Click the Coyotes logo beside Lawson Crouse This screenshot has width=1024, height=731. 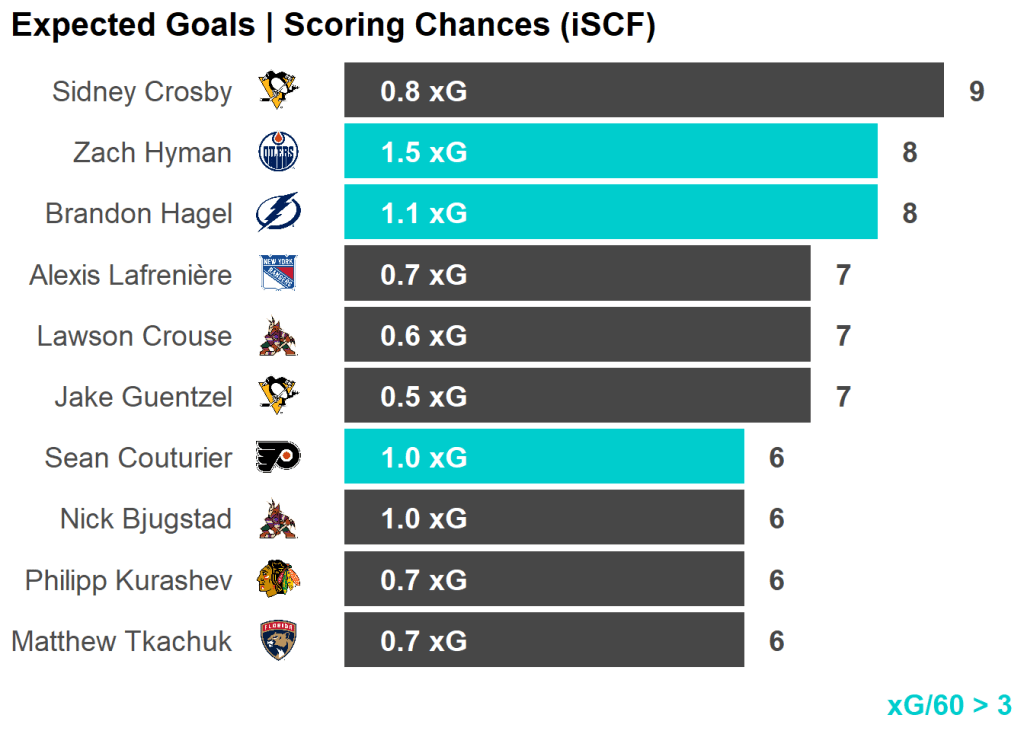(278, 336)
